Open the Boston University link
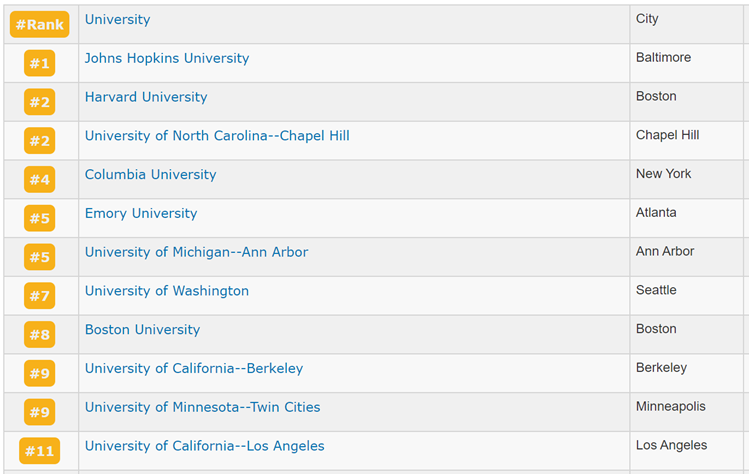Viewport: 749px width, 474px height. tap(142, 330)
